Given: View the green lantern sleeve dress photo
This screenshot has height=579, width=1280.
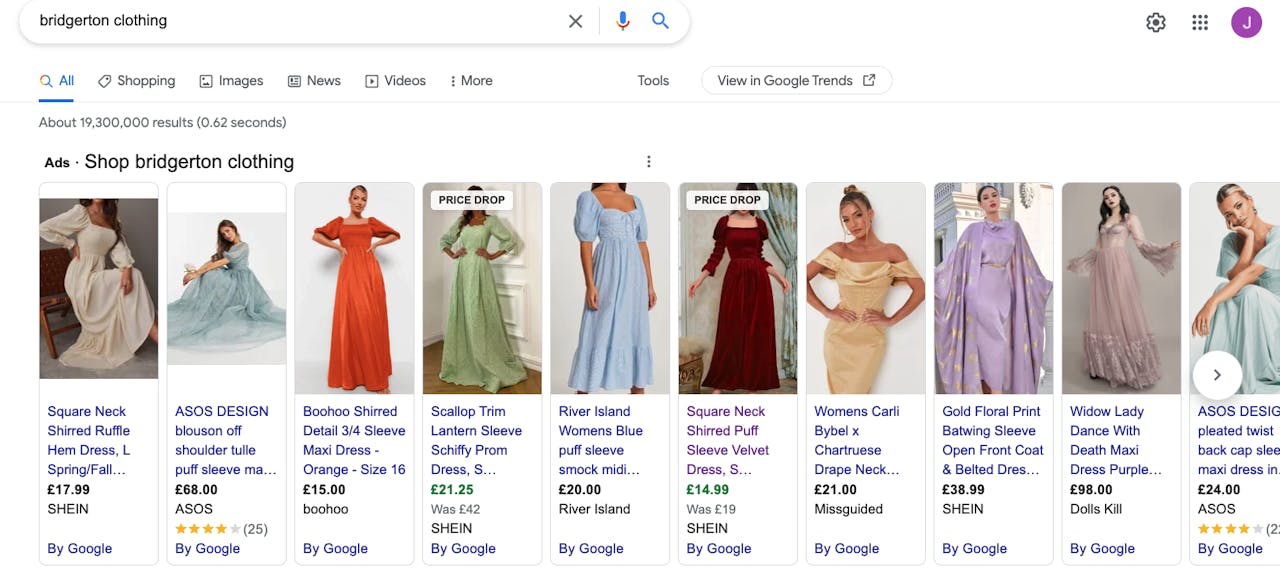Looking at the screenshot, I should pos(482,288).
